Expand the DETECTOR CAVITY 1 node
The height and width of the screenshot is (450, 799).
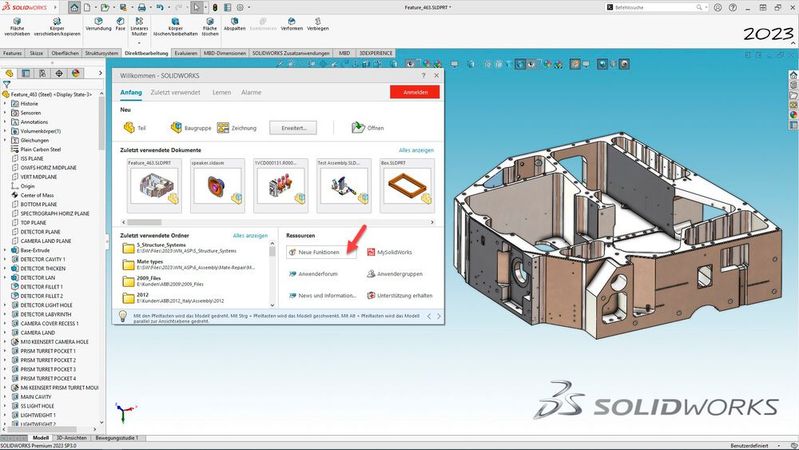pyautogui.click(x=5, y=259)
